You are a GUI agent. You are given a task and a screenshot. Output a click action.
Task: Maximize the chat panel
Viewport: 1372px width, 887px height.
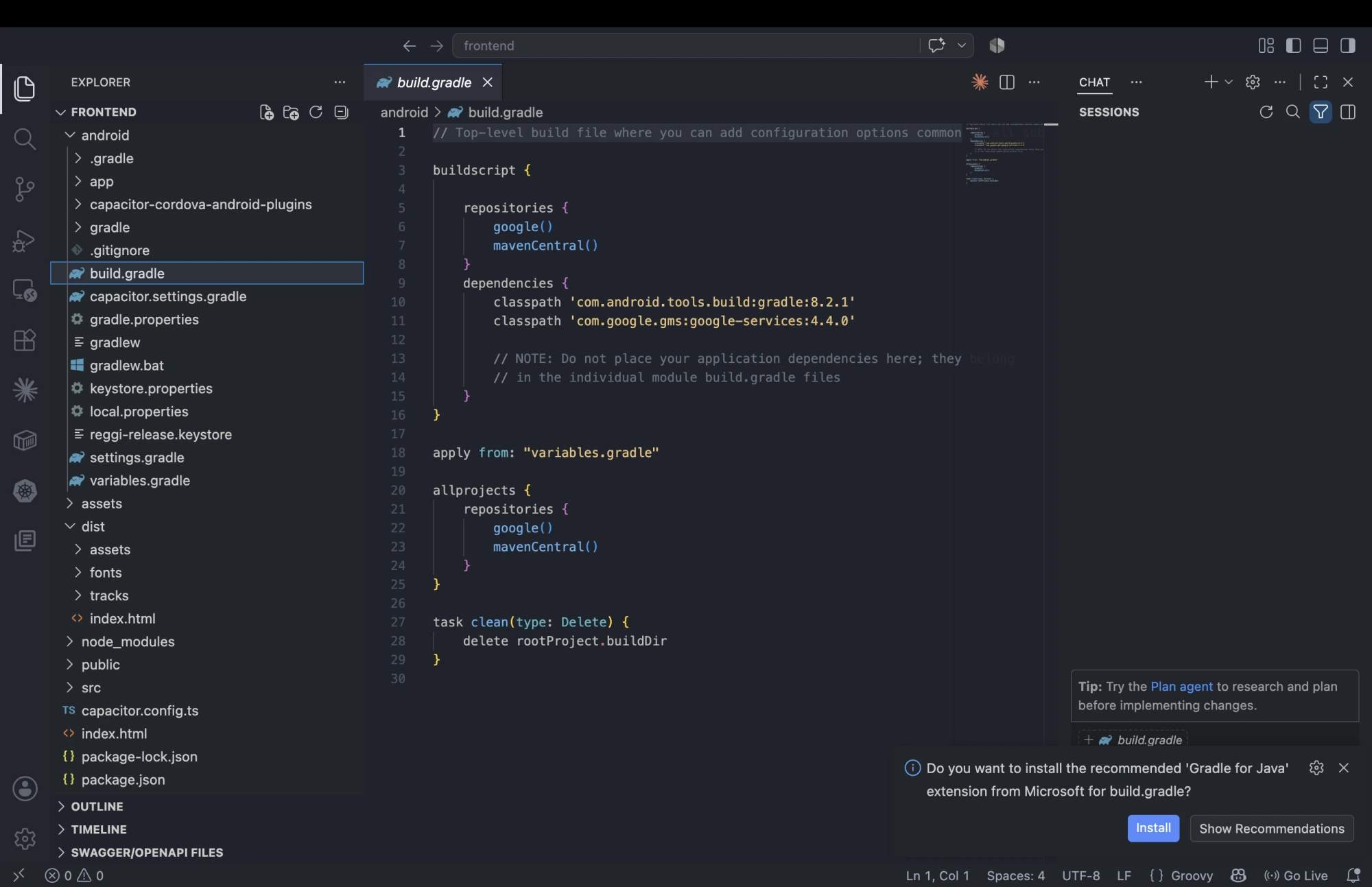[1321, 82]
